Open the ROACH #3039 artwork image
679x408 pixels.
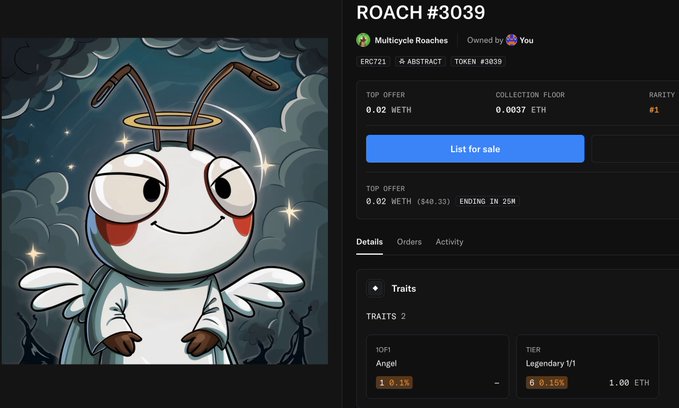[165, 201]
